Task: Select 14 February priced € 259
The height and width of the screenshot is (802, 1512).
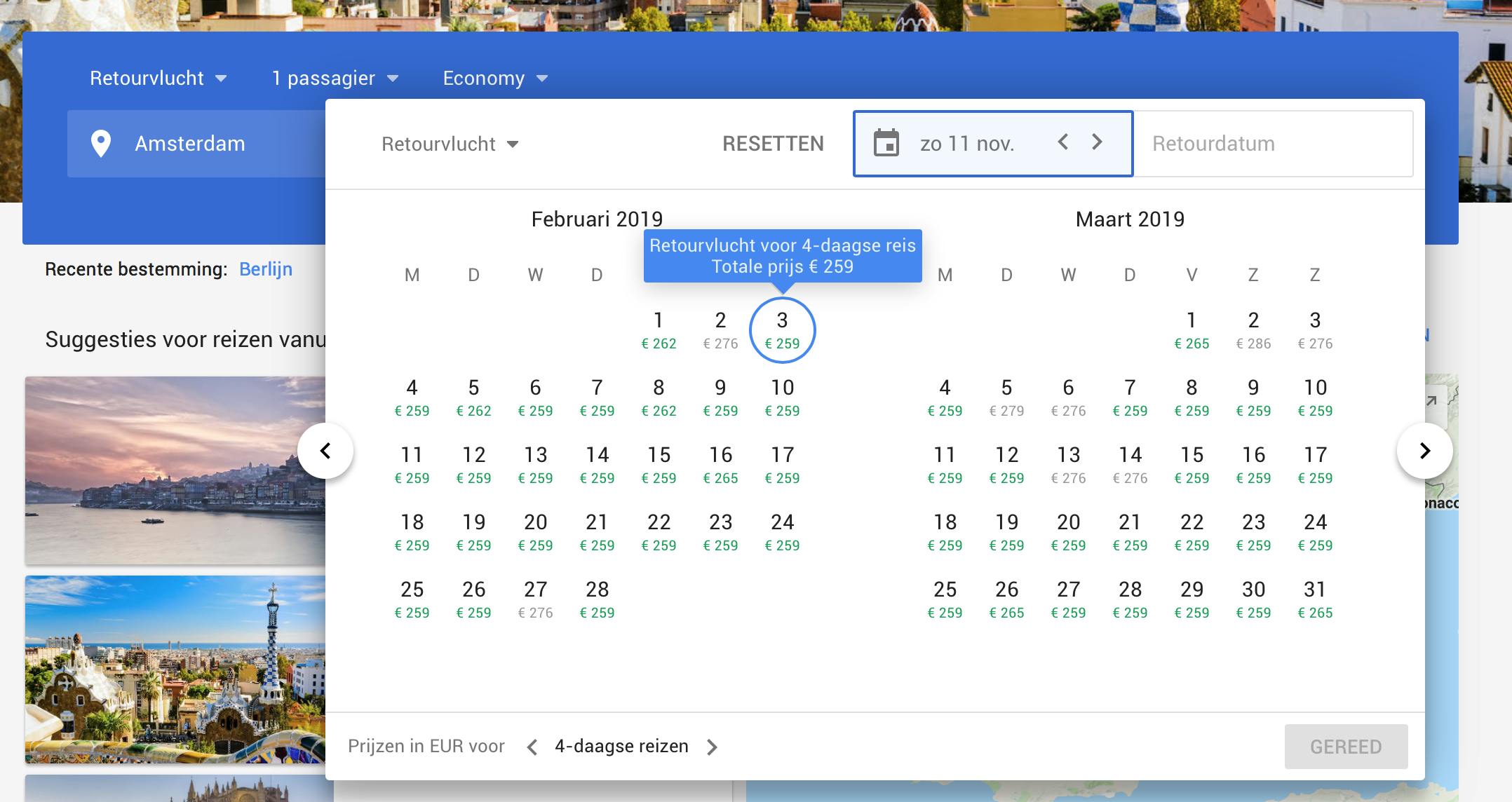Action: pos(597,464)
